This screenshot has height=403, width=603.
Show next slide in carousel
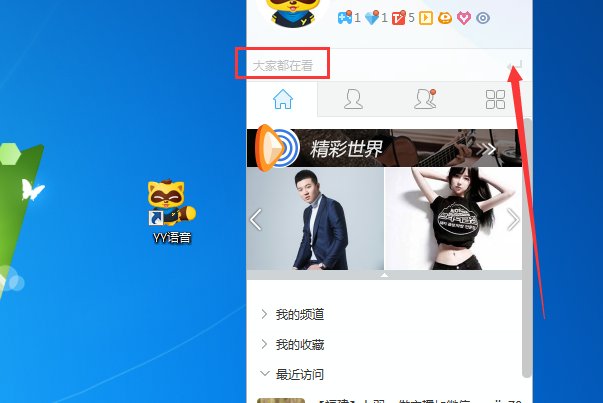(513, 220)
